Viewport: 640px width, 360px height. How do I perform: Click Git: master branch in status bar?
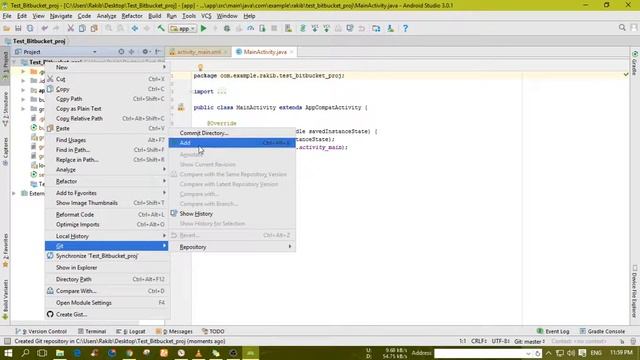(529, 341)
